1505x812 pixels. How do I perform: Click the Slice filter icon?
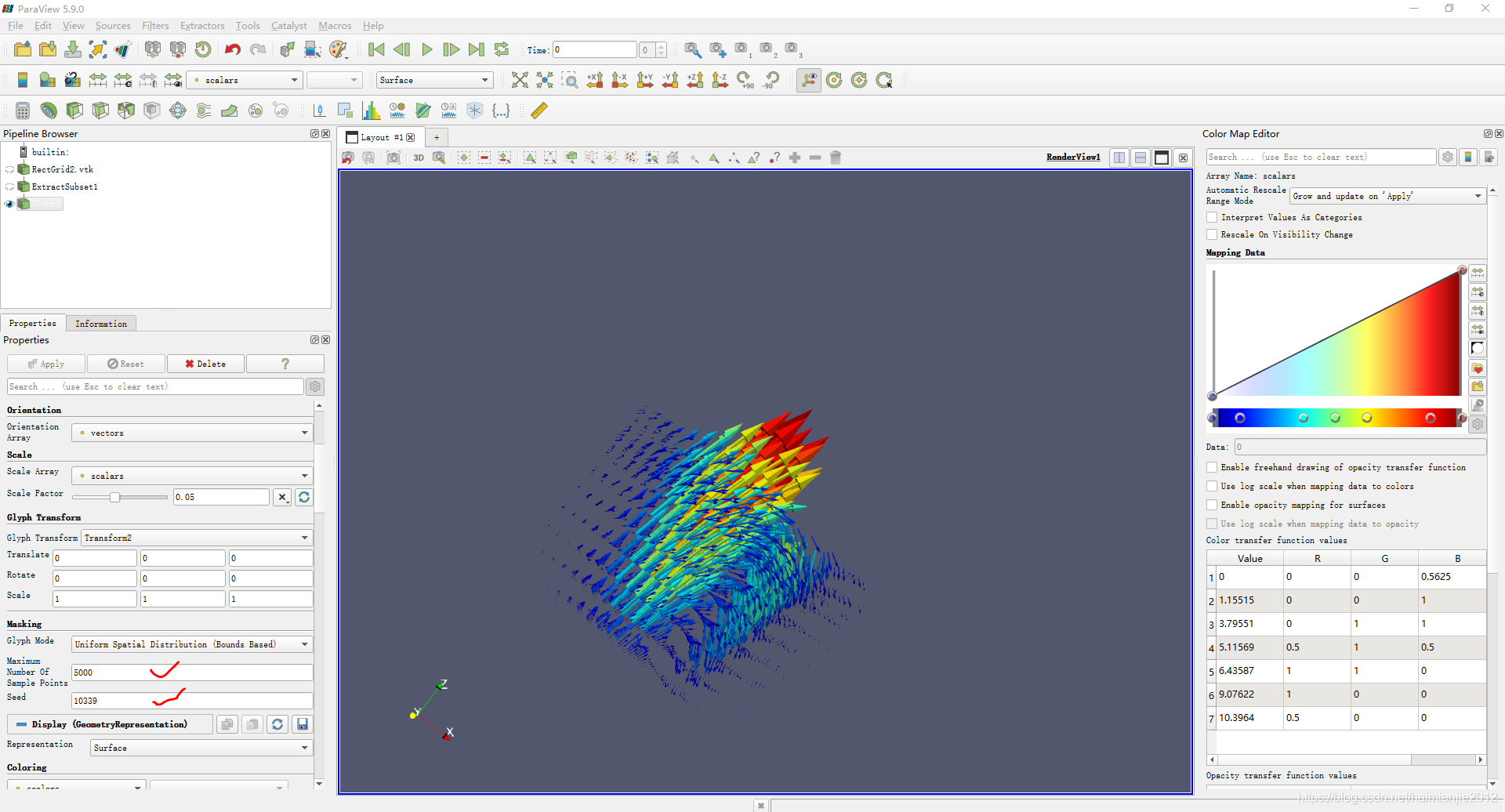tap(100, 111)
